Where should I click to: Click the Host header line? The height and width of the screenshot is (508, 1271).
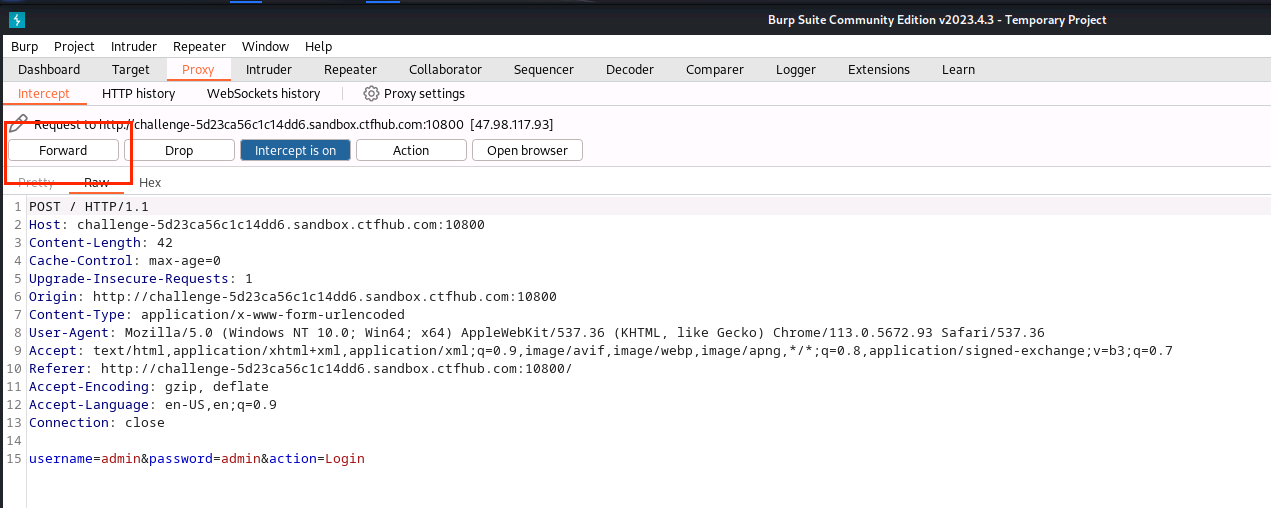257,224
